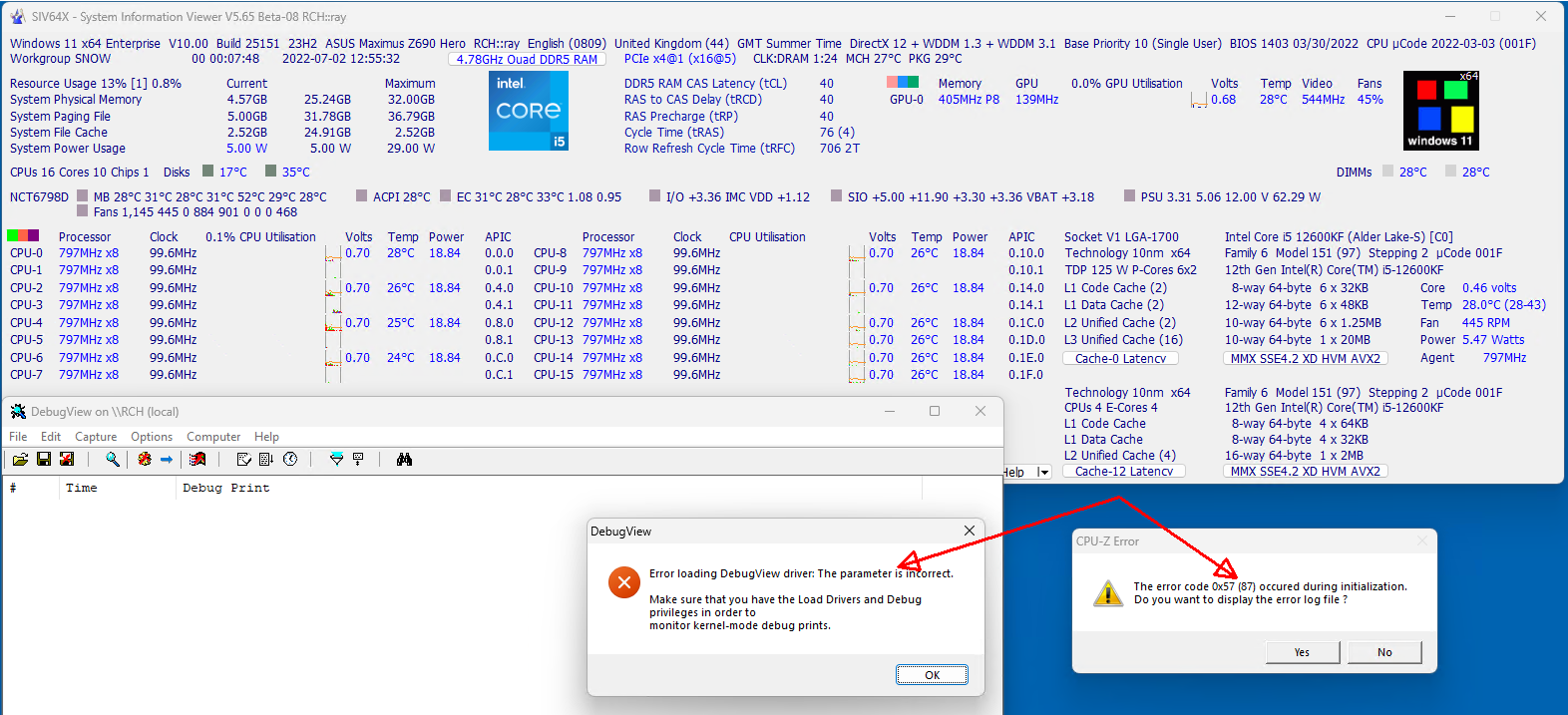Image resolution: width=1568 pixels, height=715 pixels.
Task: Click the swatch beside EC 31°C readings
Action: pyautogui.click(x=446, y=195)
